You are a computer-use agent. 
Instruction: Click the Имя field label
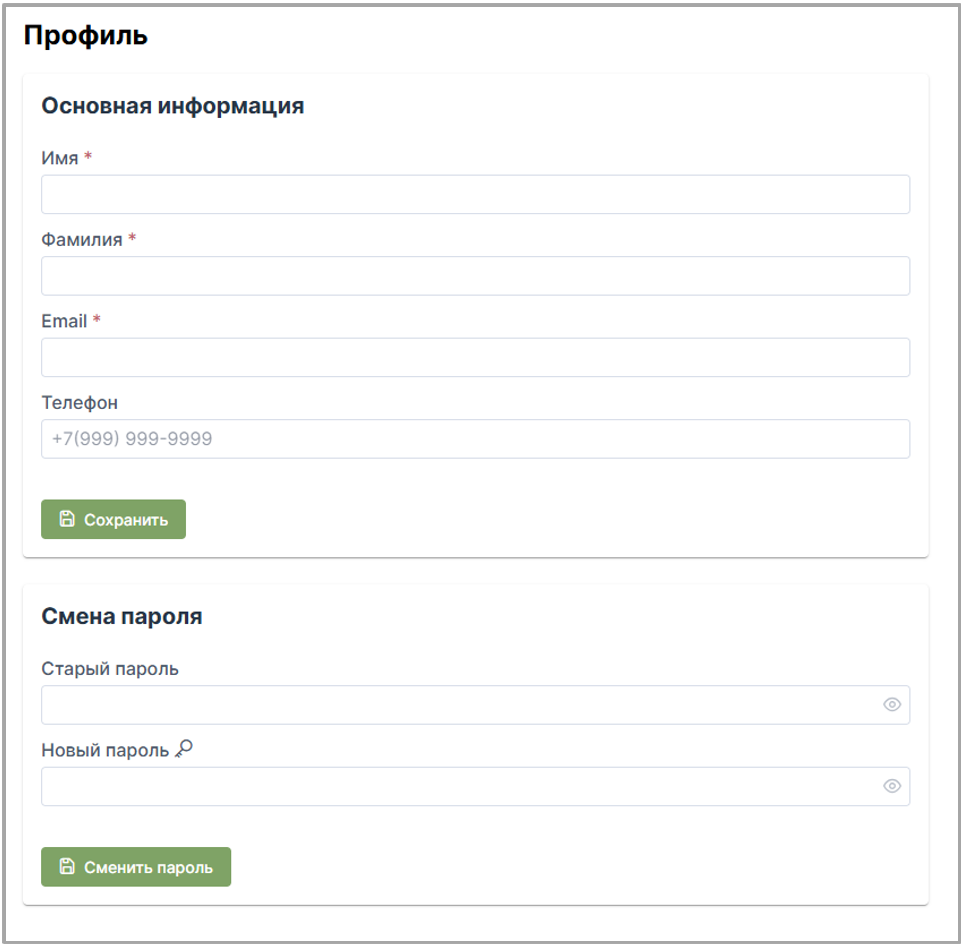click(59, 158)
